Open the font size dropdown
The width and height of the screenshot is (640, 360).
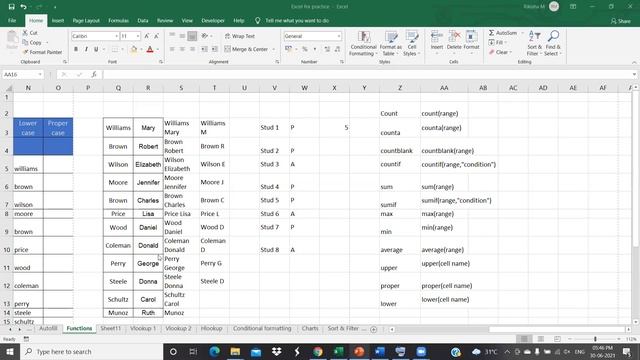(138, 36)
